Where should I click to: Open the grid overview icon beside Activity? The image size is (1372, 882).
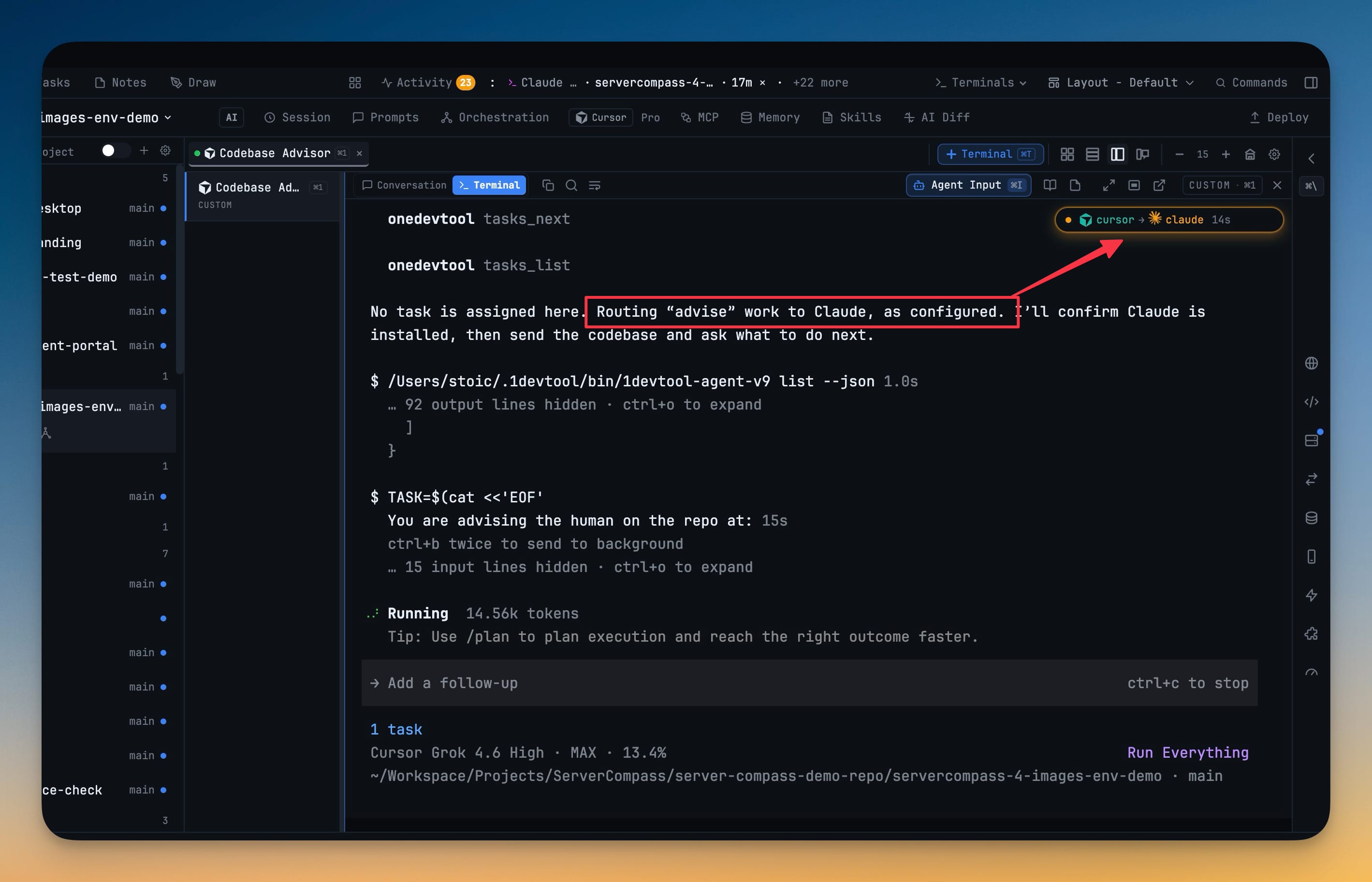click(x=355, y=83)
